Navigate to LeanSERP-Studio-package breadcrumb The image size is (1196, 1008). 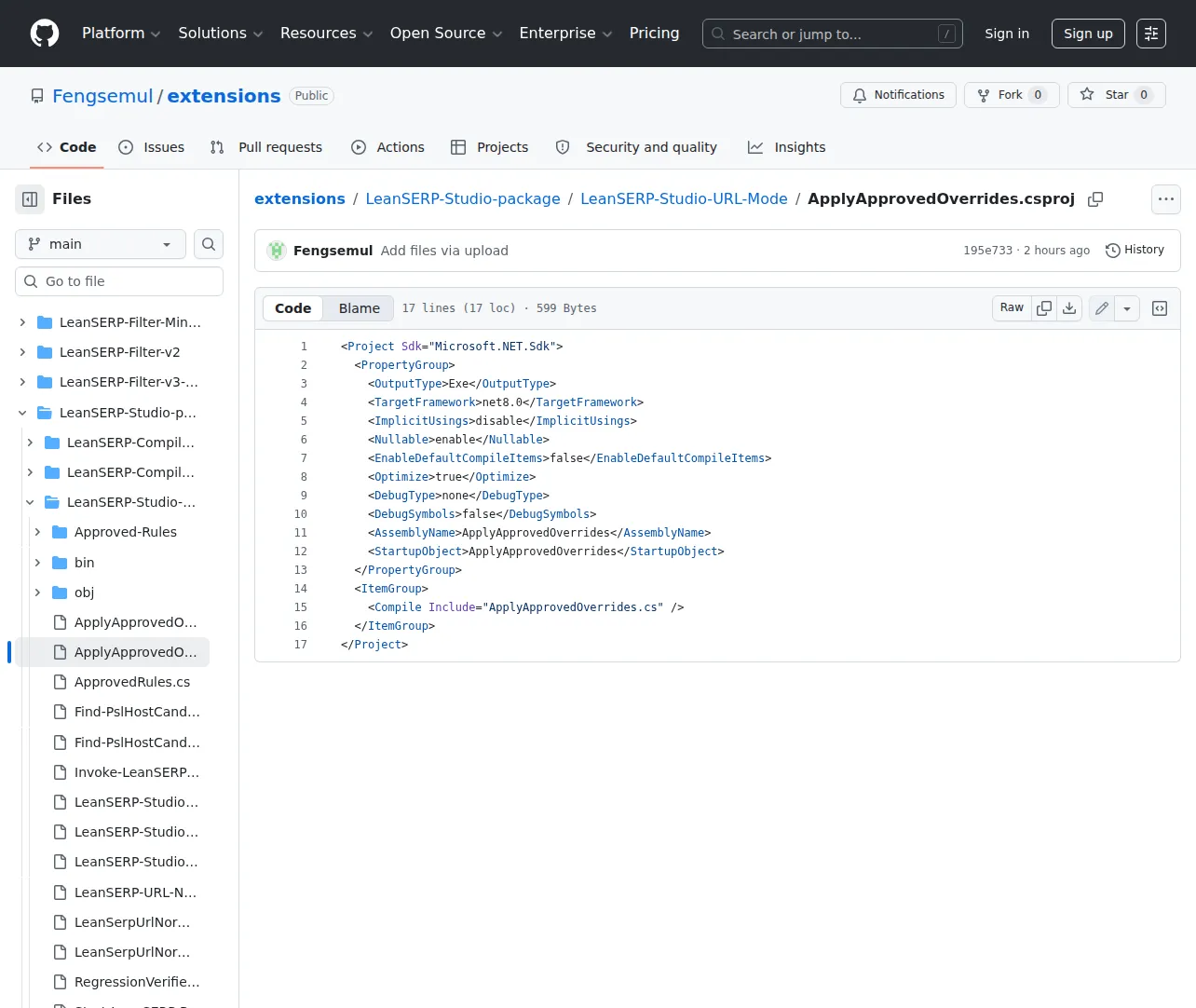(463, 199)
